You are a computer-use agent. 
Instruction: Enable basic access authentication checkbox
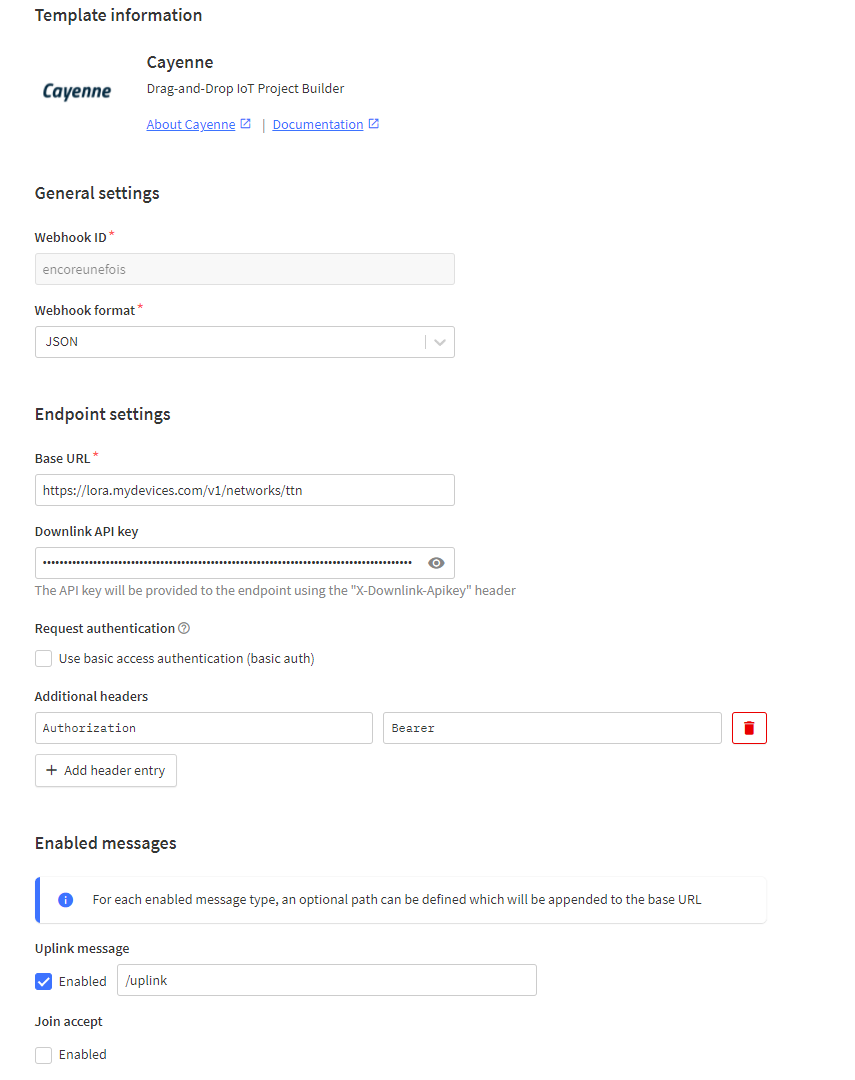[x=43, y=658]
